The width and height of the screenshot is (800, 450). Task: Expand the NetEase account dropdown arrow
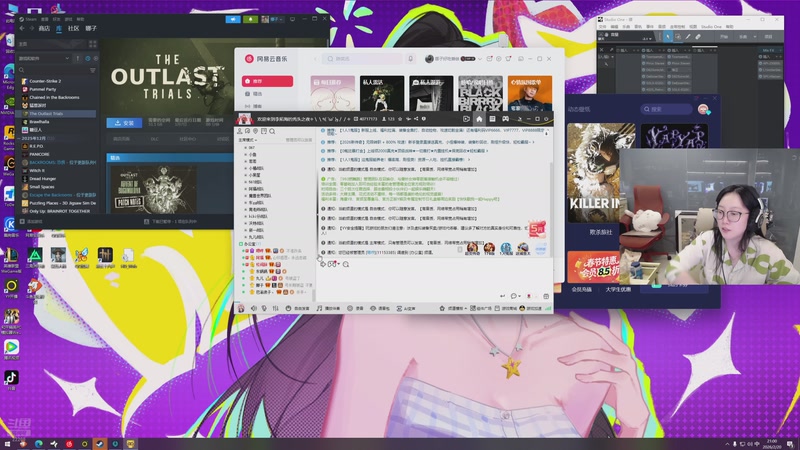point(480,59)
